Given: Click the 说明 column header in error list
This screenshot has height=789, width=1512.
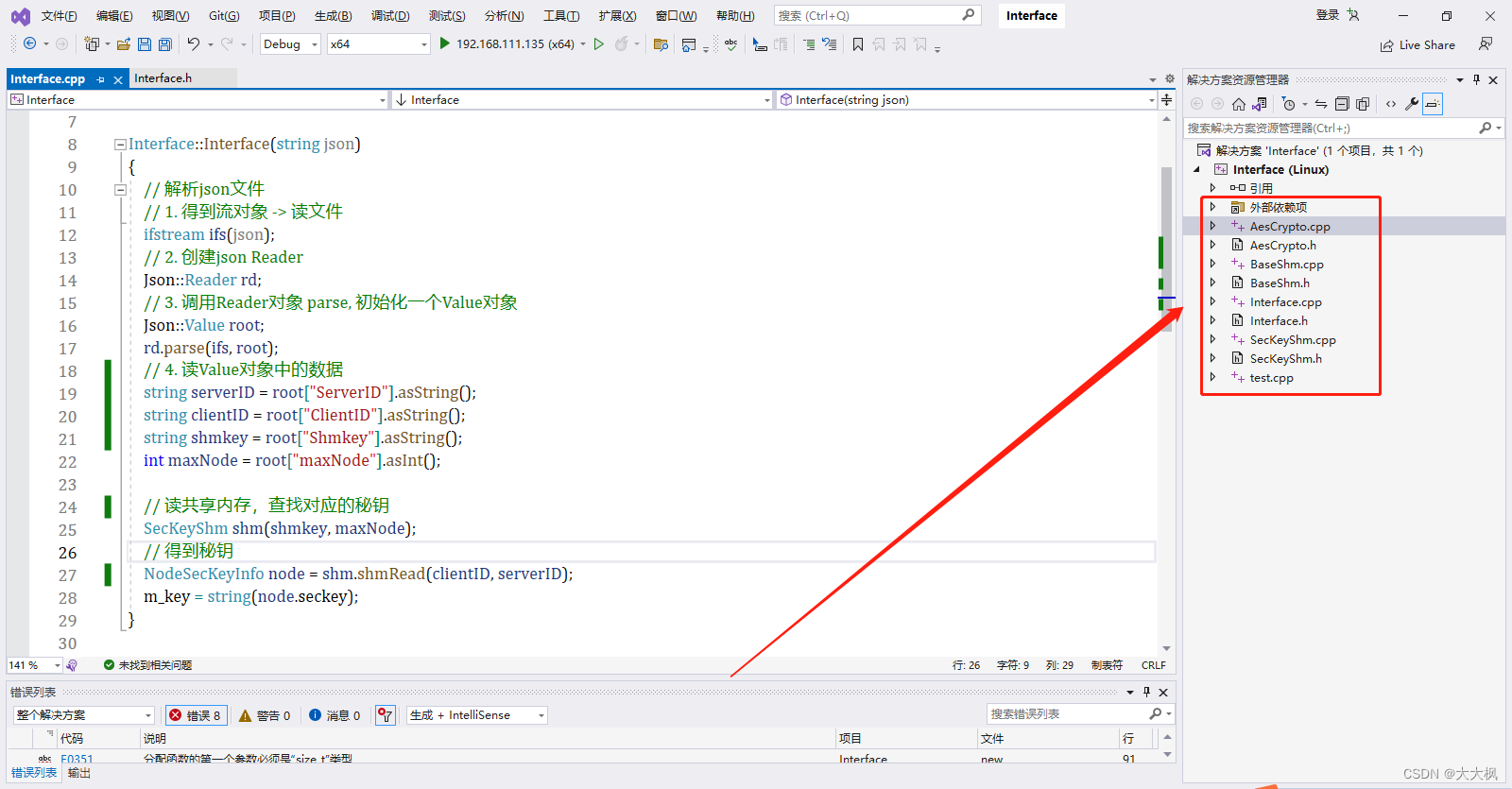Looking at the screenshot, I should (487, 739).
